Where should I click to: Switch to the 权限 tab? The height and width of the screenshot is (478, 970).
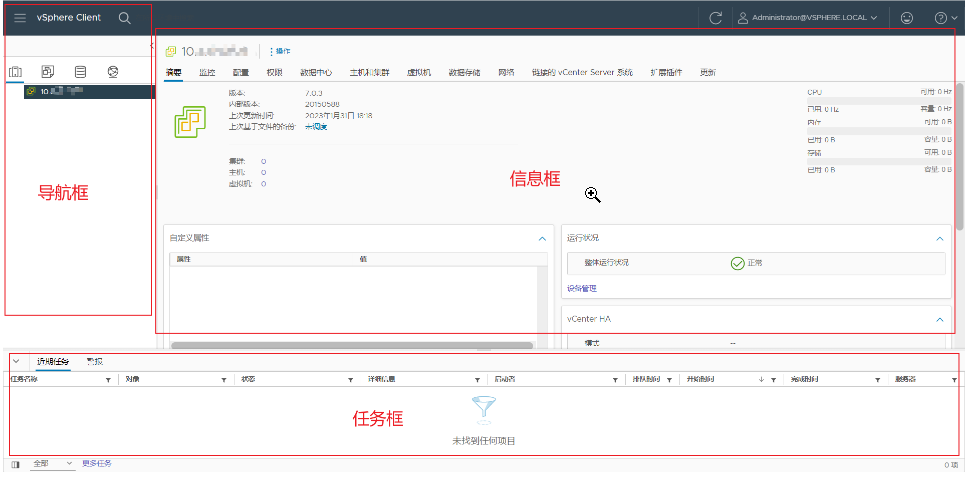pyautogui.click(x=275, y=72)
